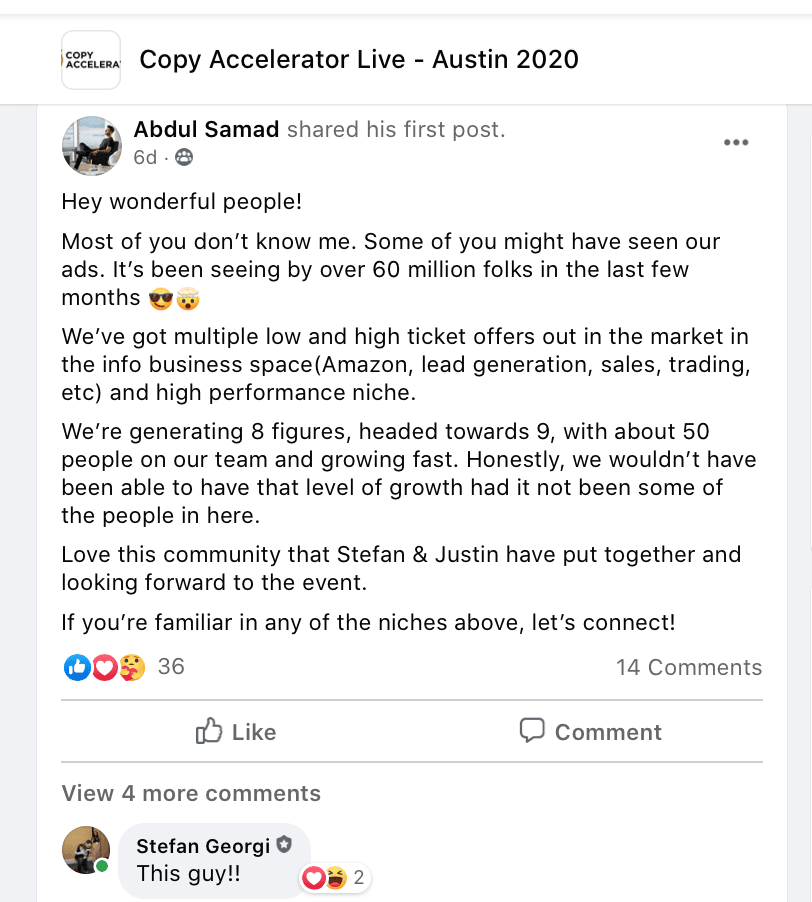Click the Comment button under the post

tap(590, 732)
